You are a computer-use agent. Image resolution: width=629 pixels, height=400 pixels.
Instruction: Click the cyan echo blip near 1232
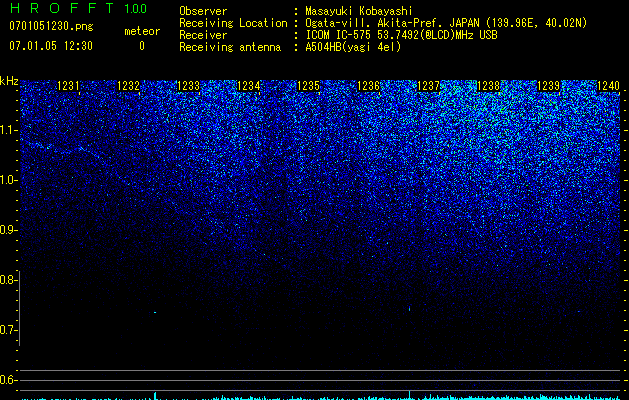click(155, 312)
